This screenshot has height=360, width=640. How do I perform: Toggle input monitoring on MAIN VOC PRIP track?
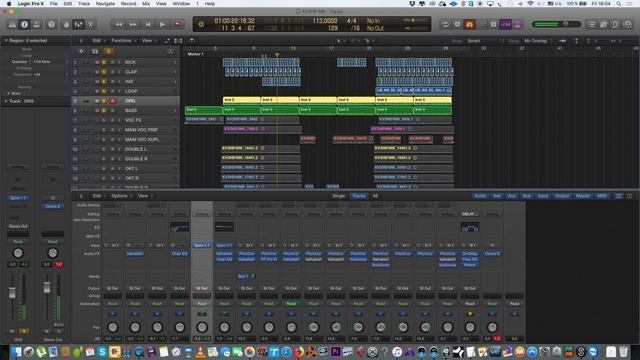click(120, 130)
